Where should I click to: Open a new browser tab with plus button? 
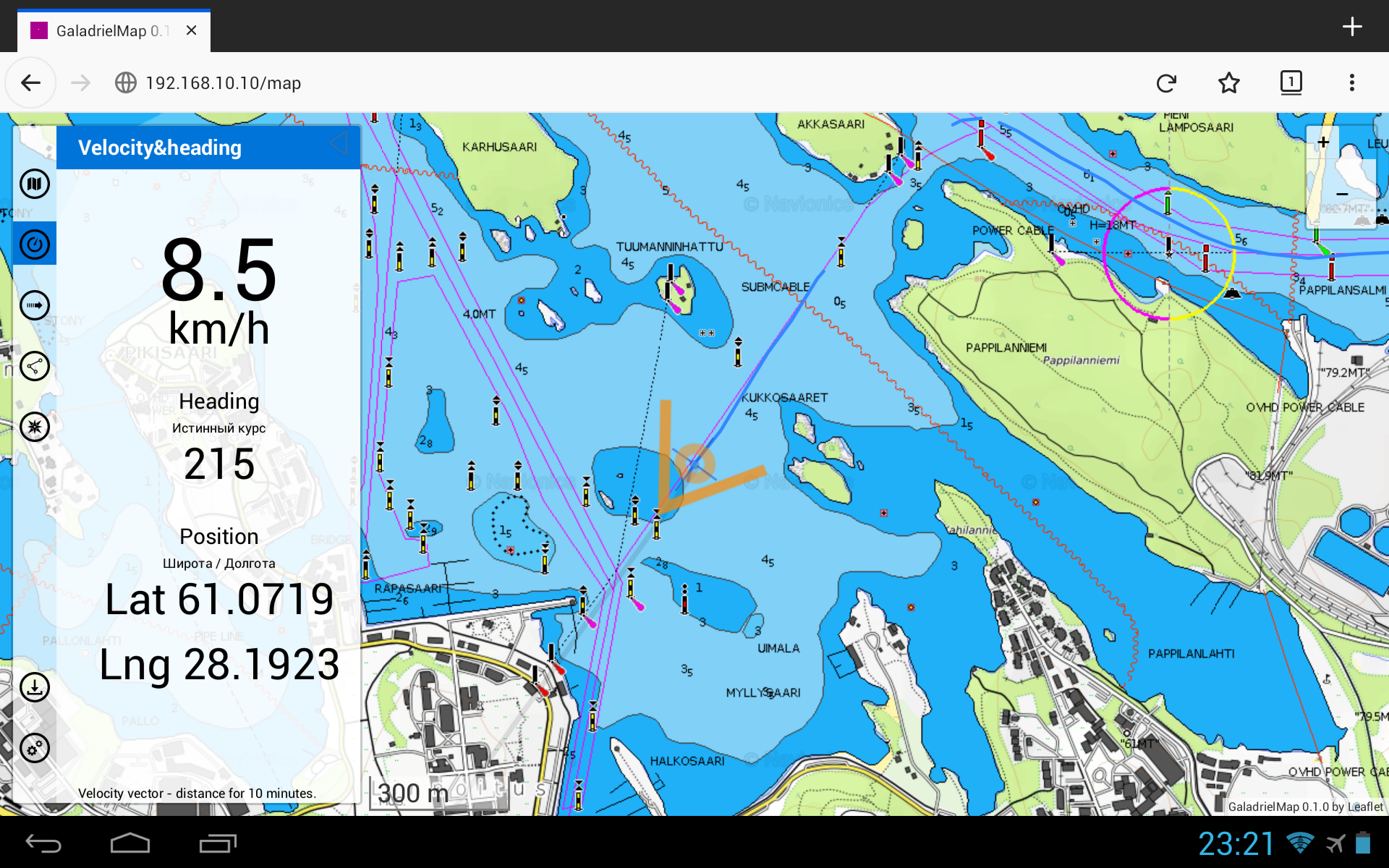coord(1352,26)
